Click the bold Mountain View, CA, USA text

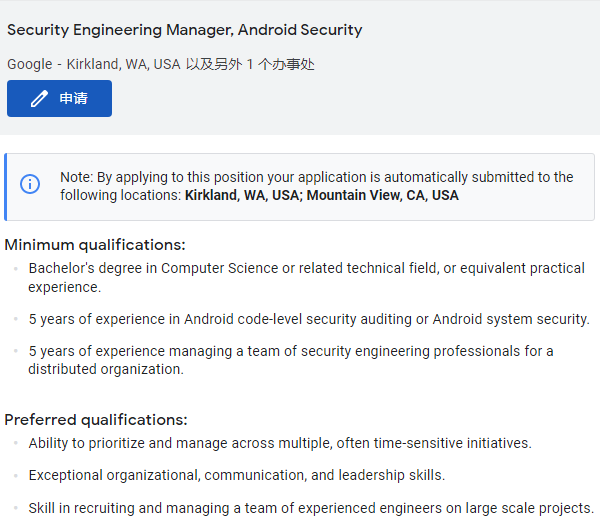382,195
